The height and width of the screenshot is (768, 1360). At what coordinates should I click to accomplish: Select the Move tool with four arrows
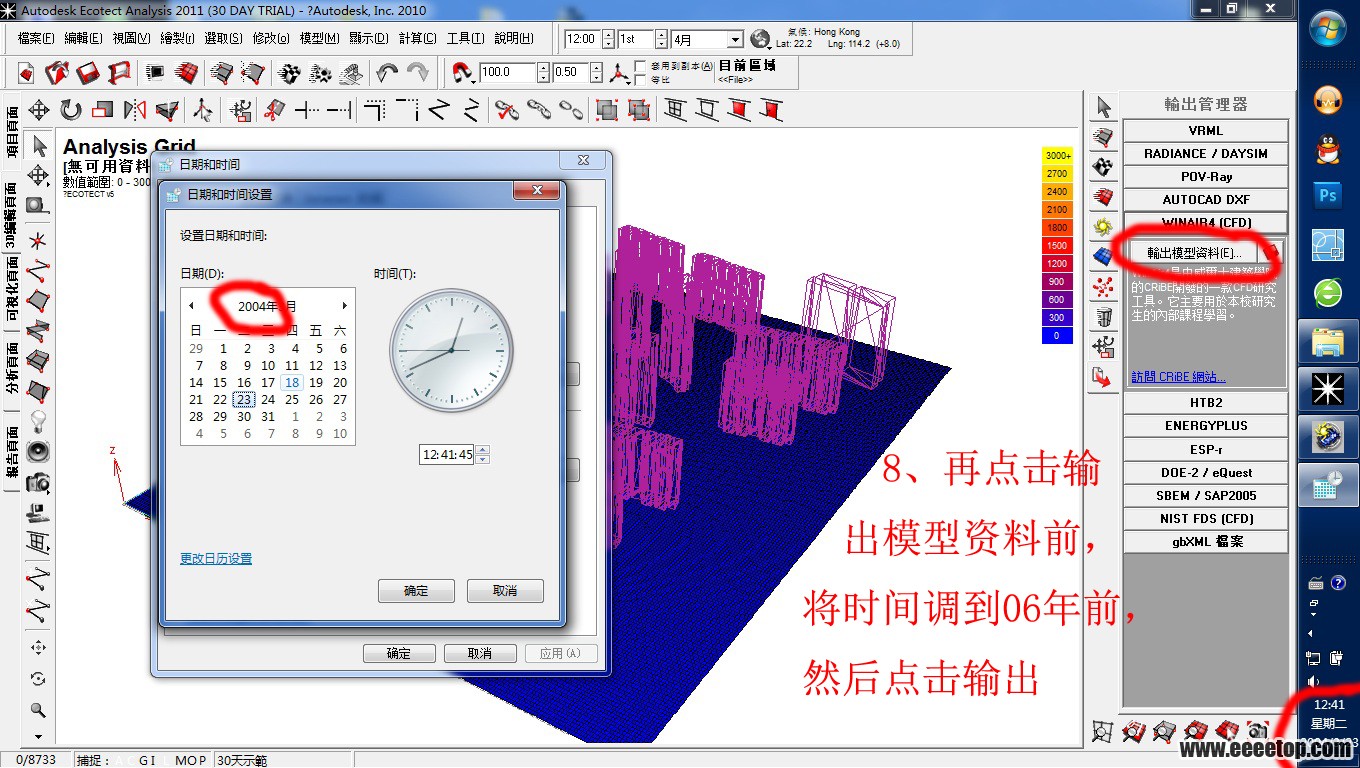tap(39, 110)
